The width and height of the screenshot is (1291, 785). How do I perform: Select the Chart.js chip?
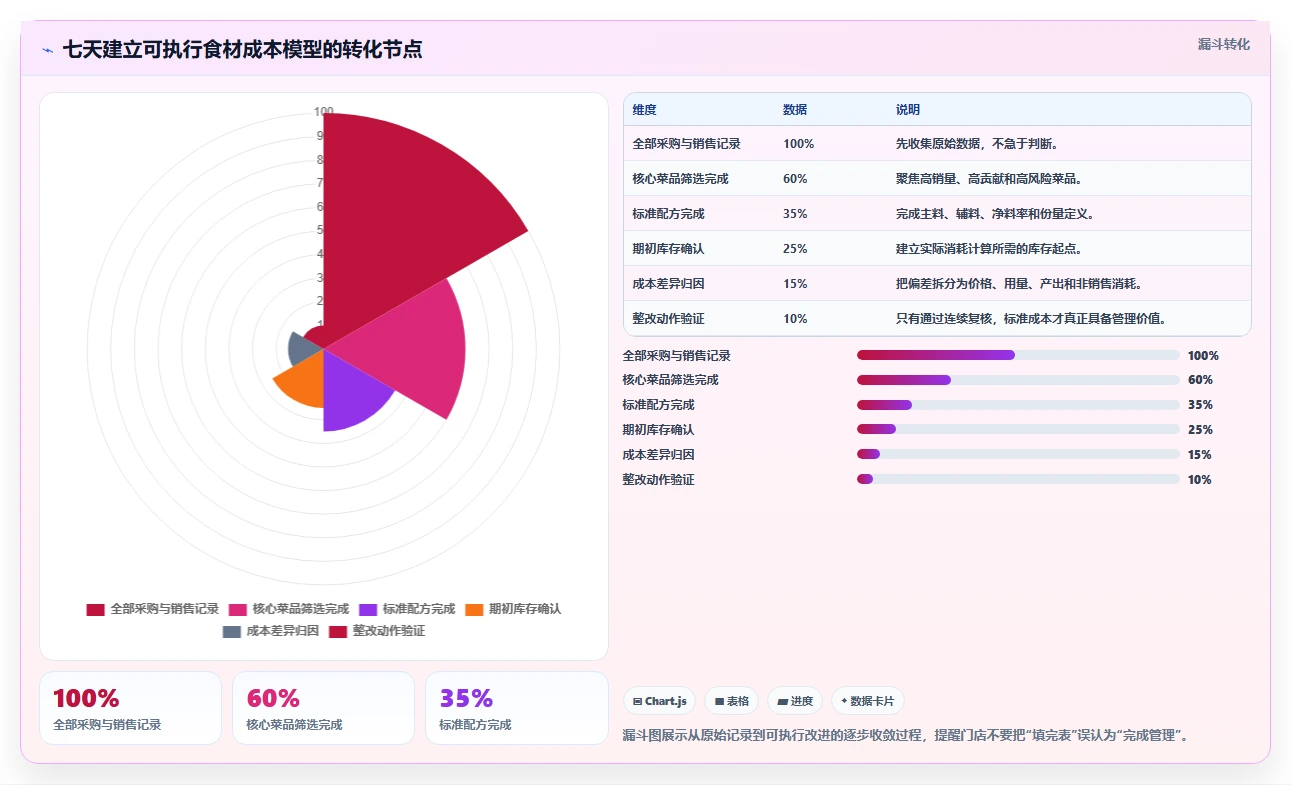(x=660, y=701)
